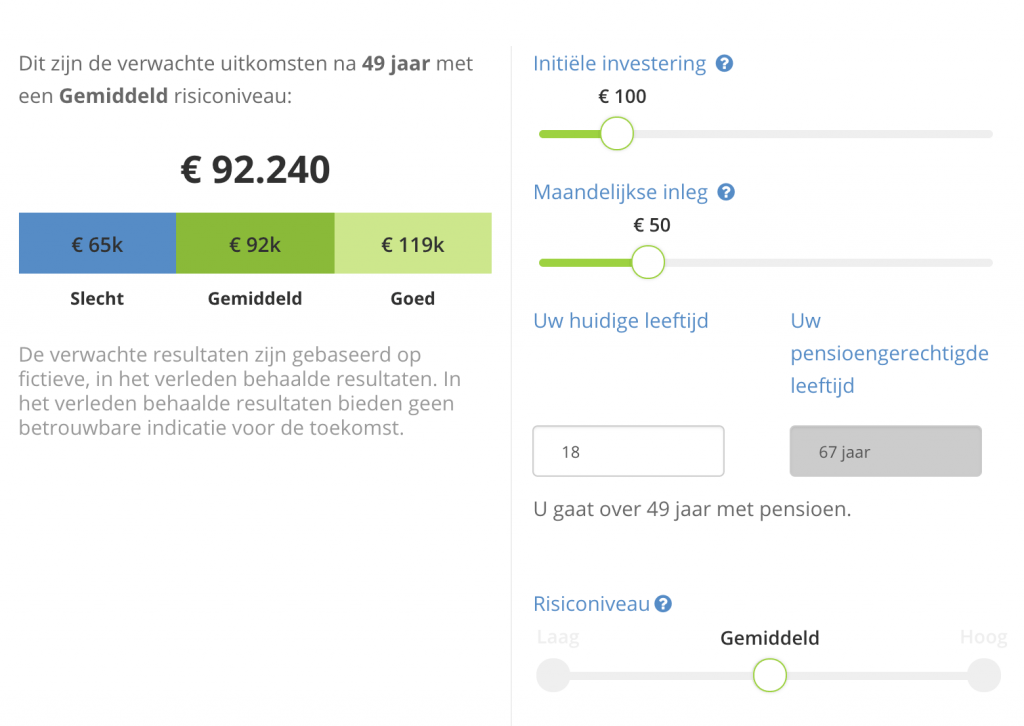
Task: Click the Goed label under the bar
Action: [x=413, y=298]
